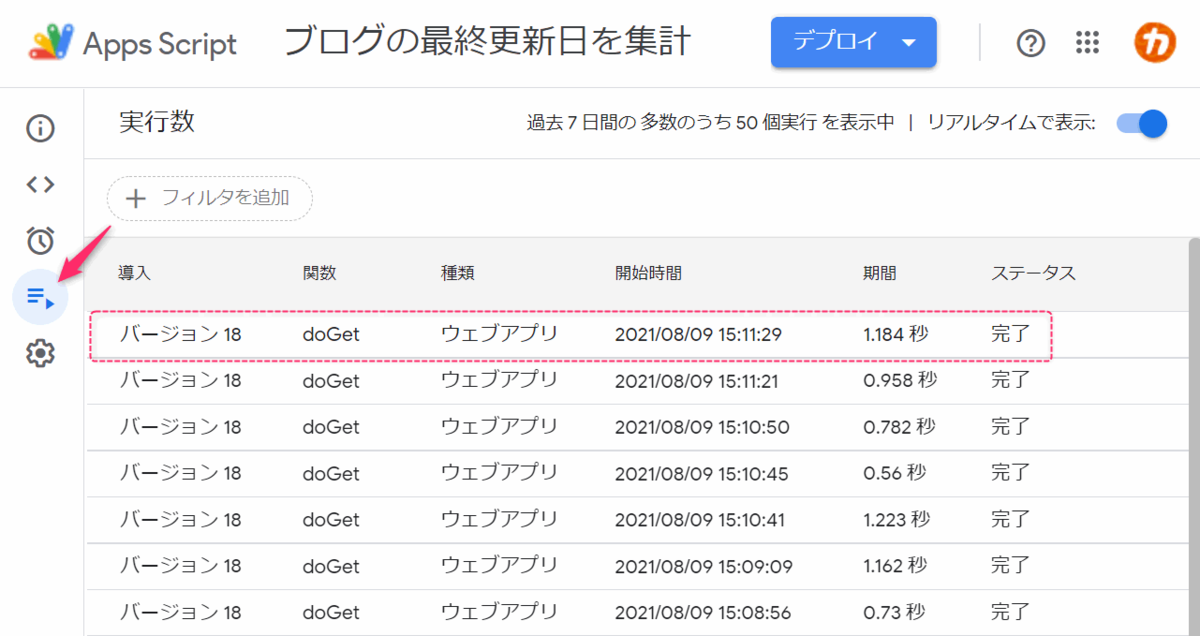Click the profile avatar in the top corner
Screen dimensions: 1200x636
pos(1153,43)
